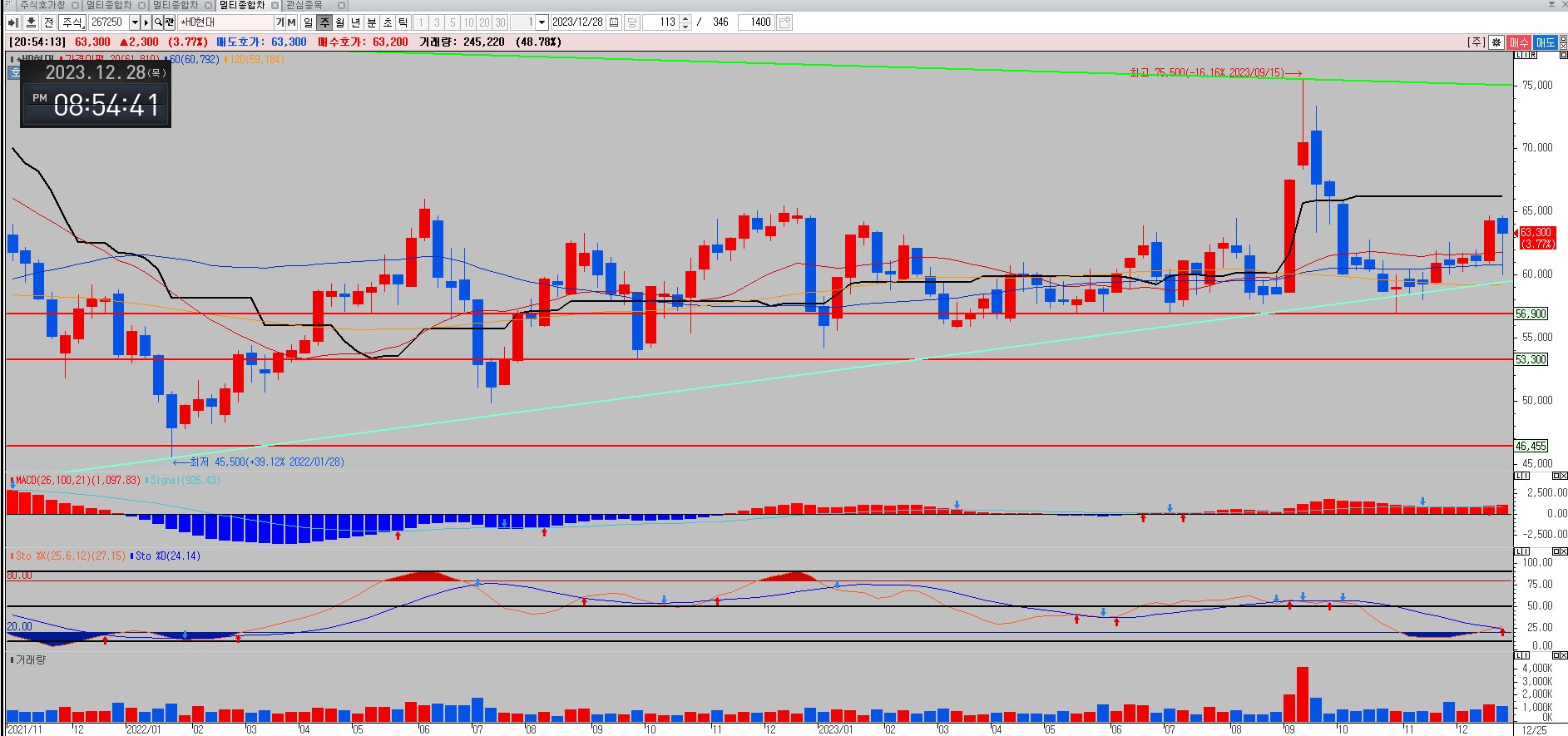Close the MACD indicator pane

click(x=1564, y=477)
